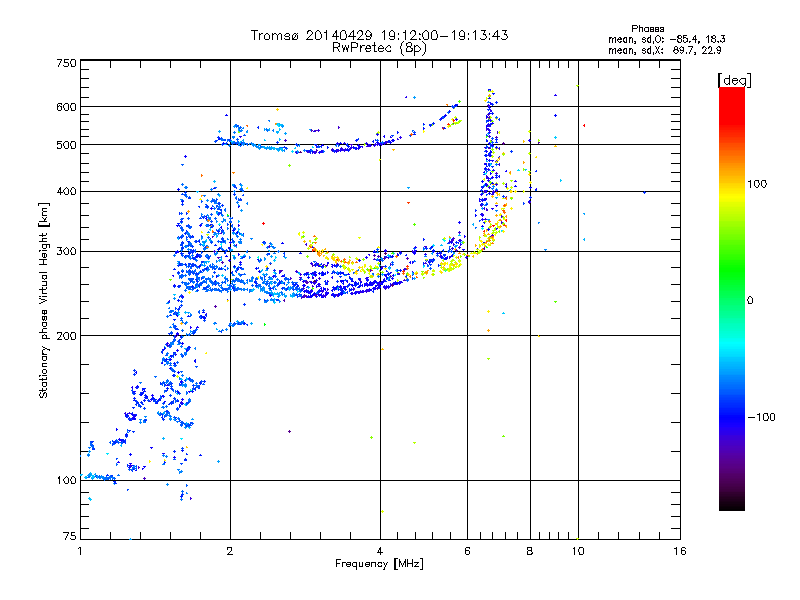Click the x-axis label '2'
This screenshot has width=800, height=600.
click(230, 551)
